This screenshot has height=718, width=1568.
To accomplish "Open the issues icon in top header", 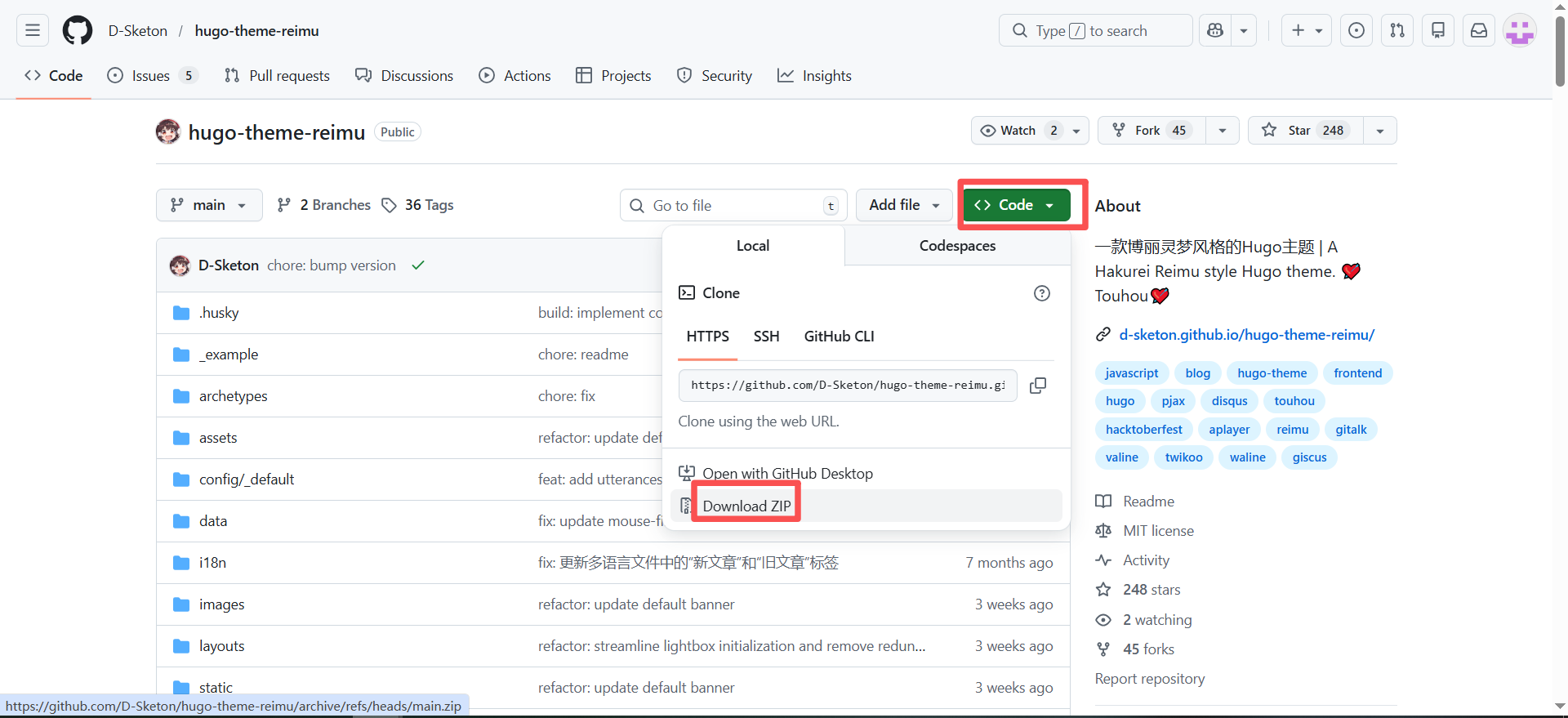I will [1356, 30].
